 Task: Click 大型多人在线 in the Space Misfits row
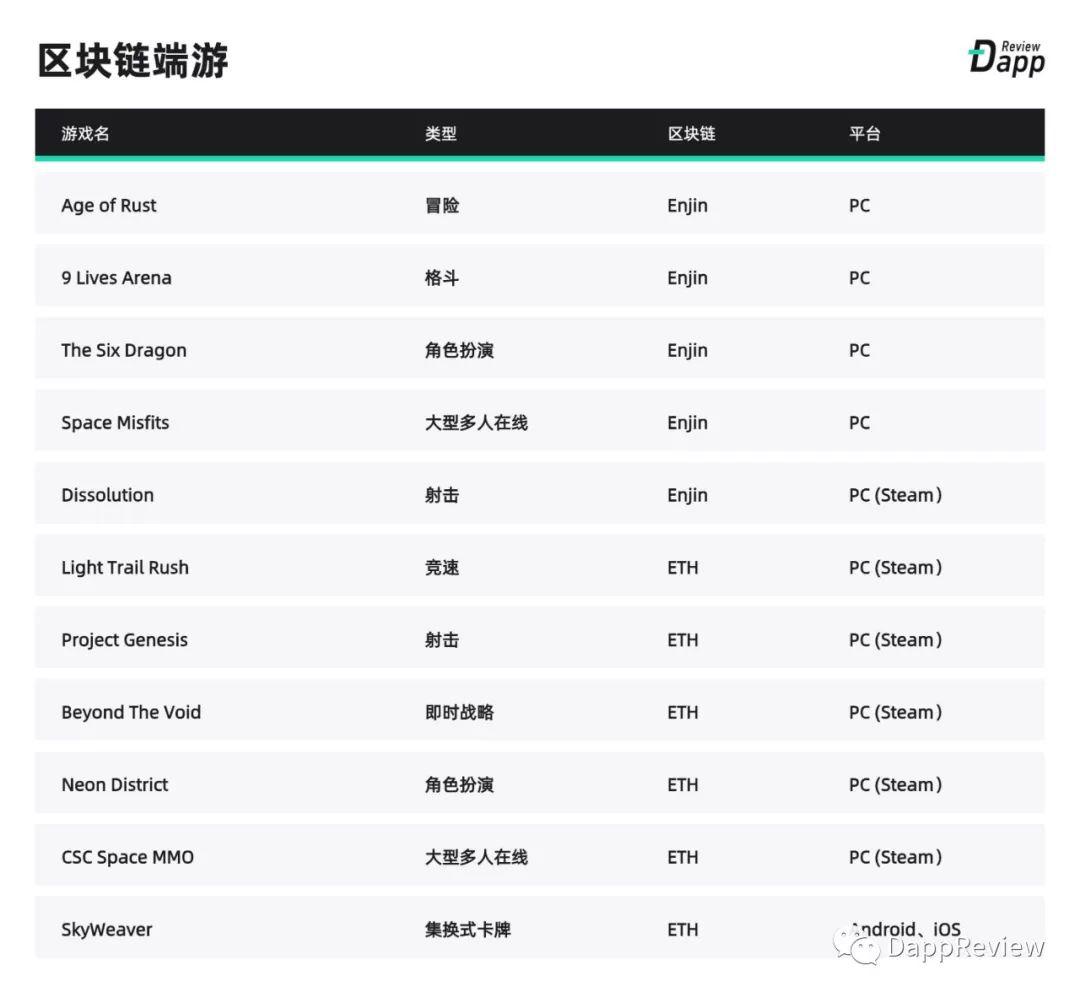[477, 423]
